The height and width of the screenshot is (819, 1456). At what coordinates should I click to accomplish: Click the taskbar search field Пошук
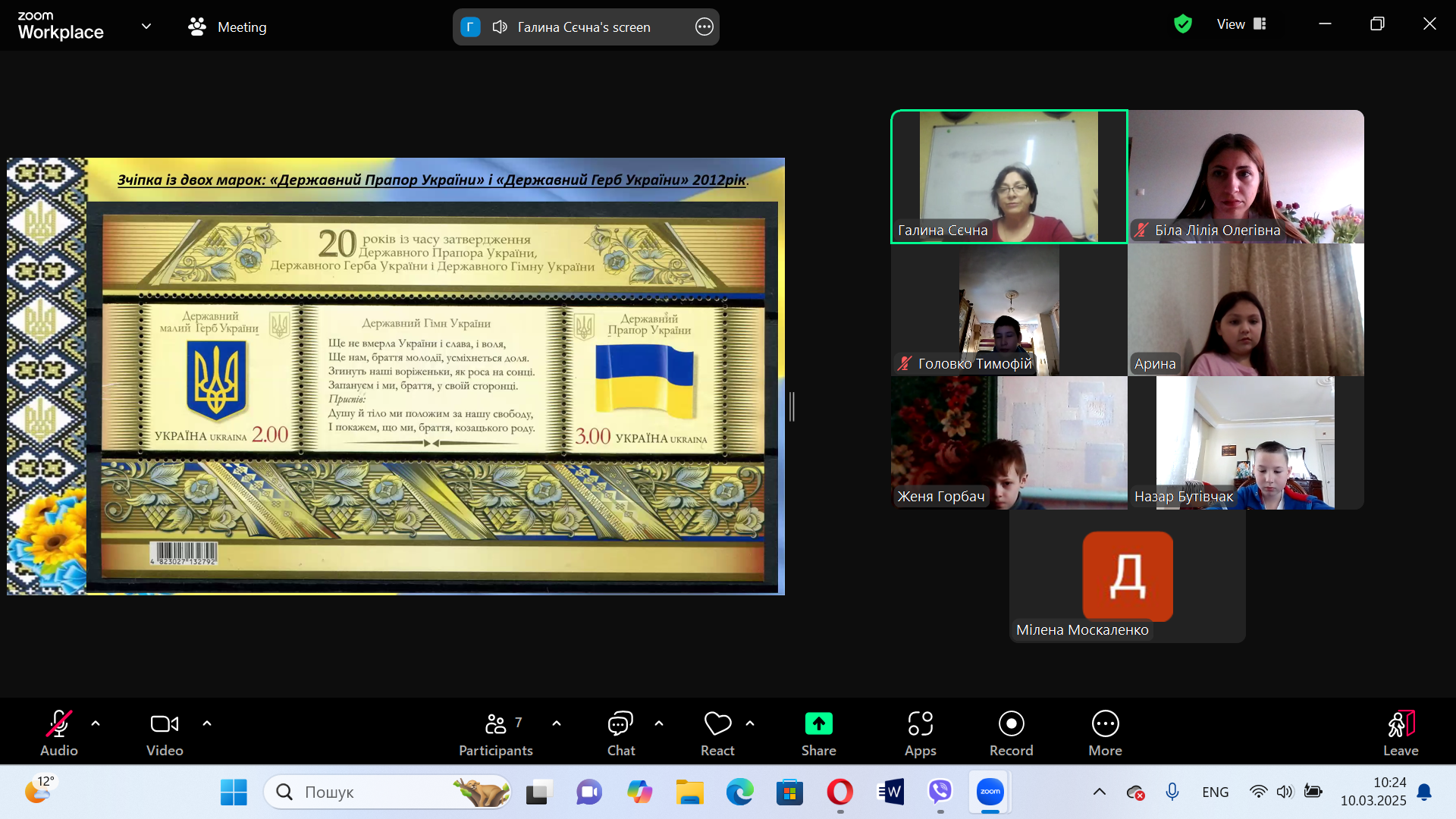(x=388, y=792)
